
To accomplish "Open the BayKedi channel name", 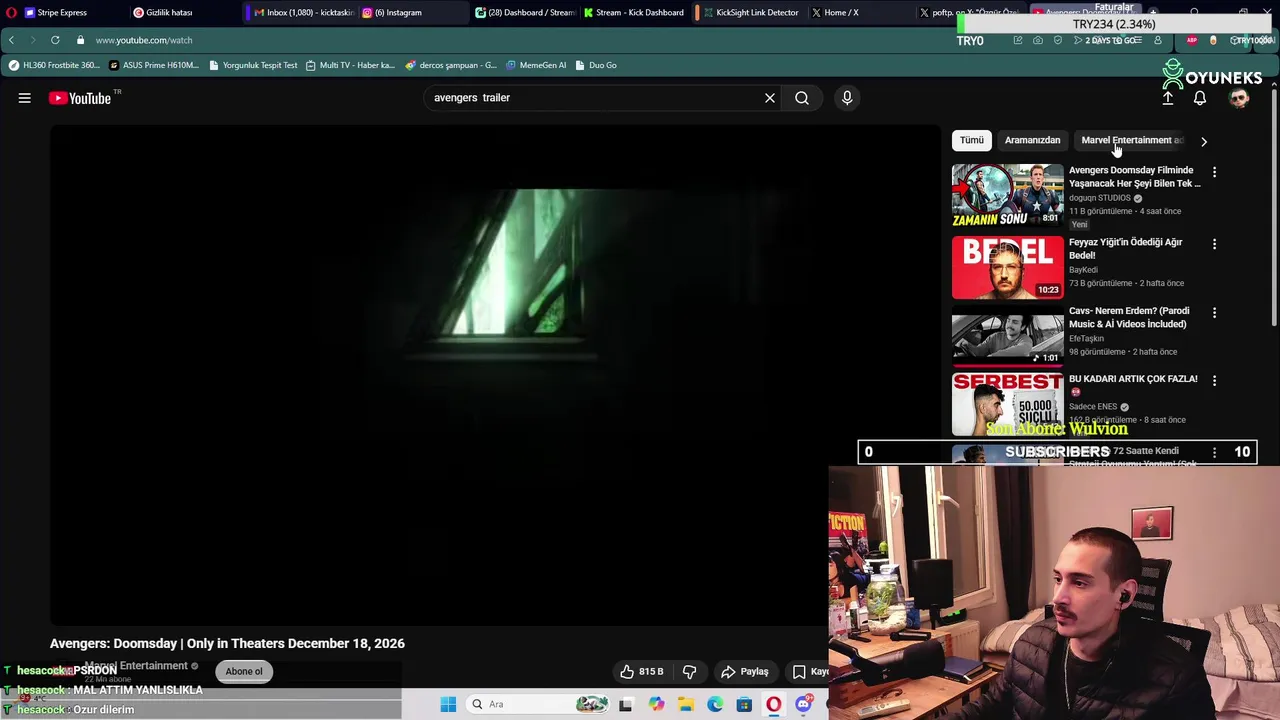I will (1083, 270).
